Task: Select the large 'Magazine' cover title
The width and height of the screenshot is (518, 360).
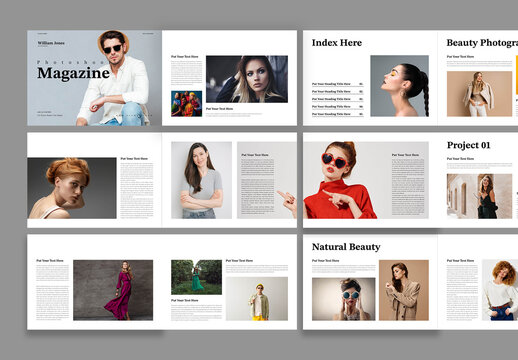Action: click(x=73, y=73)
